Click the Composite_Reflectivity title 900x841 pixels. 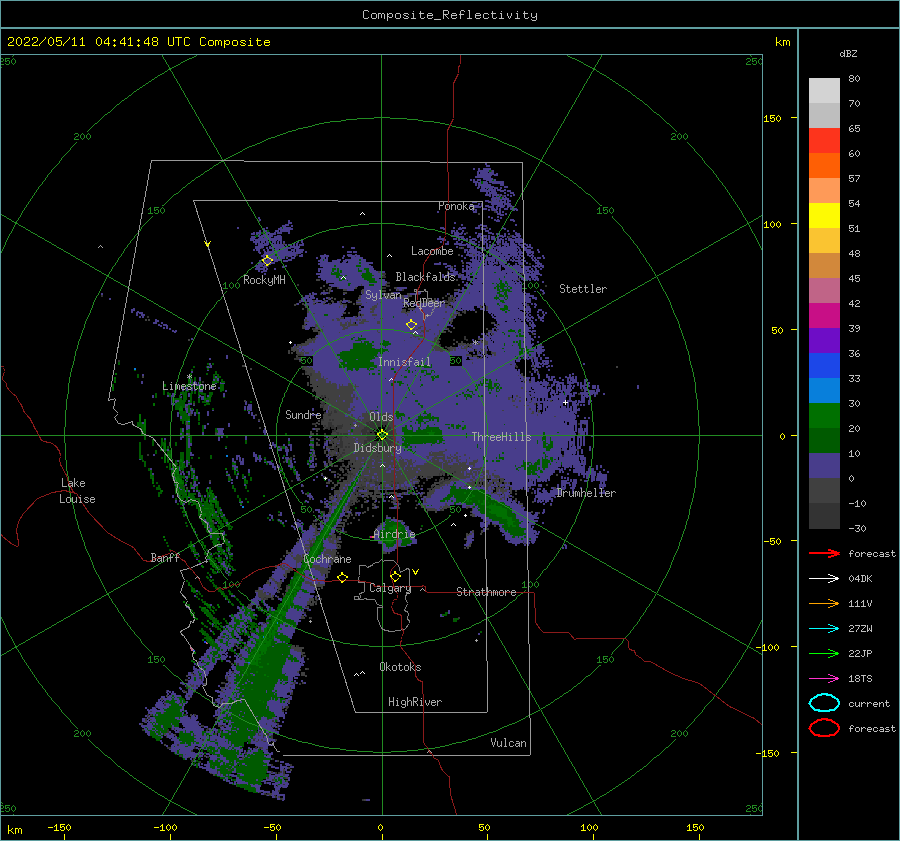coord(450,15)
